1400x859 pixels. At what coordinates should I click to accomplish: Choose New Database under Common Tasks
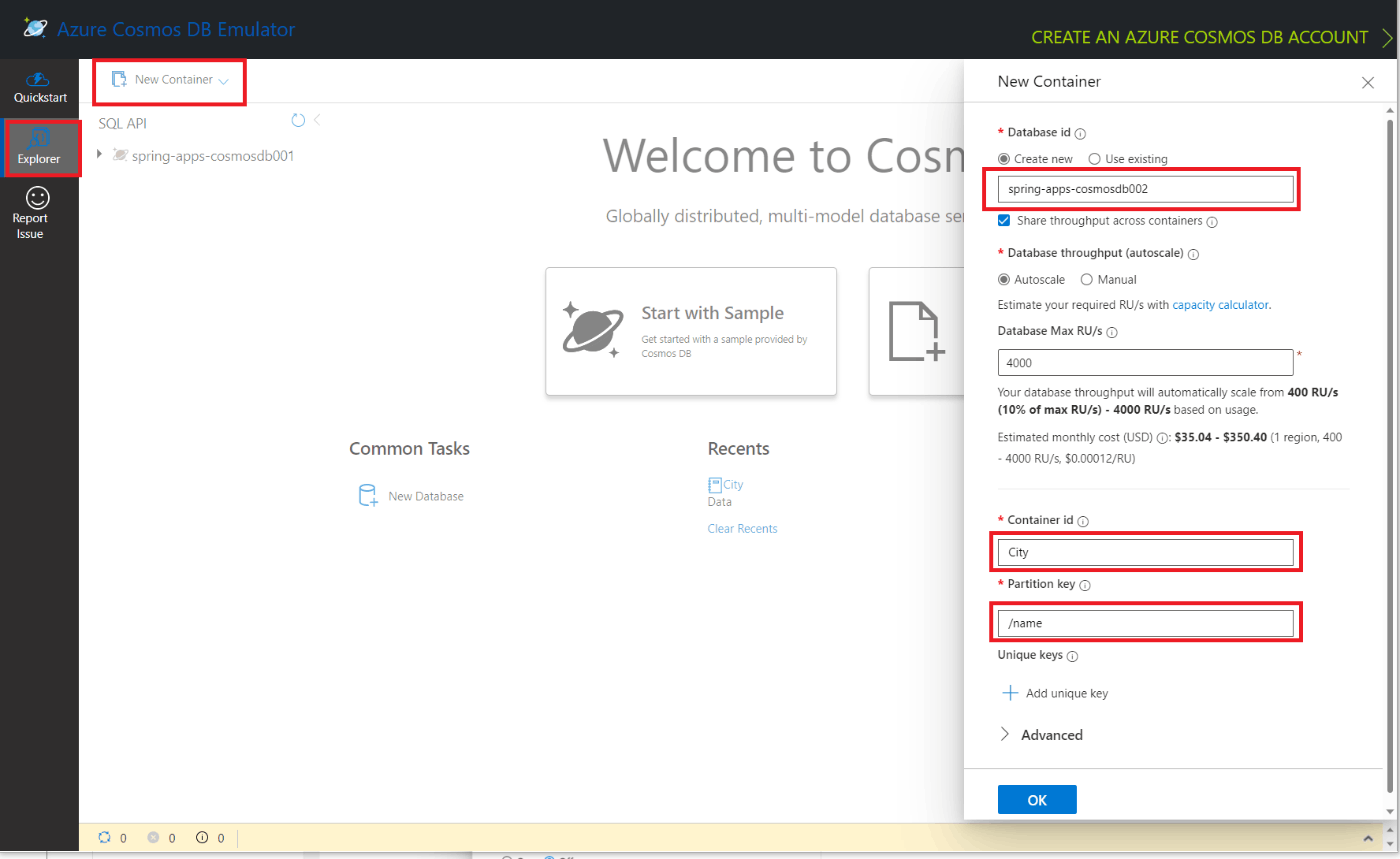point(426,496)
